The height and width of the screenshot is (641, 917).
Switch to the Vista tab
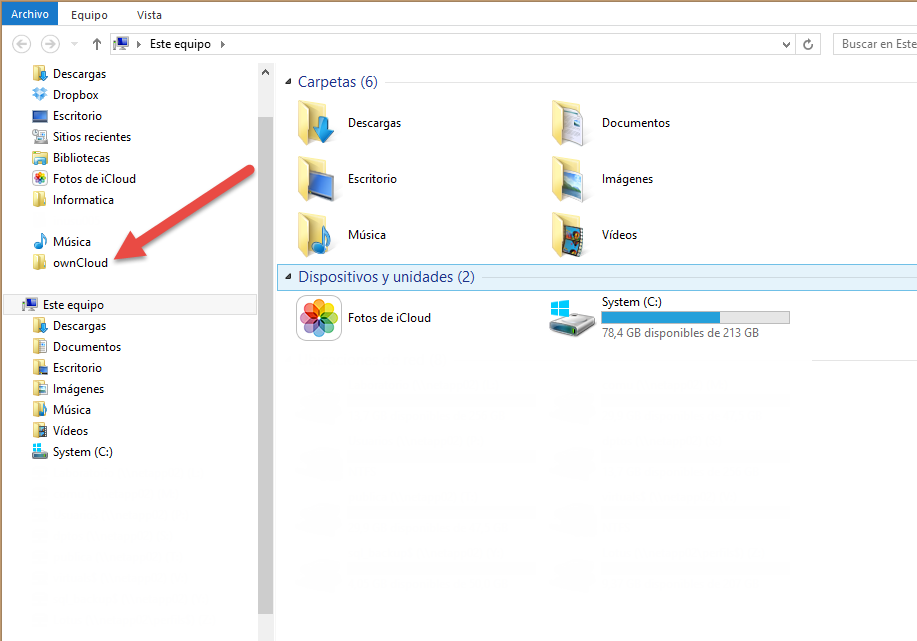pos(149,15)
